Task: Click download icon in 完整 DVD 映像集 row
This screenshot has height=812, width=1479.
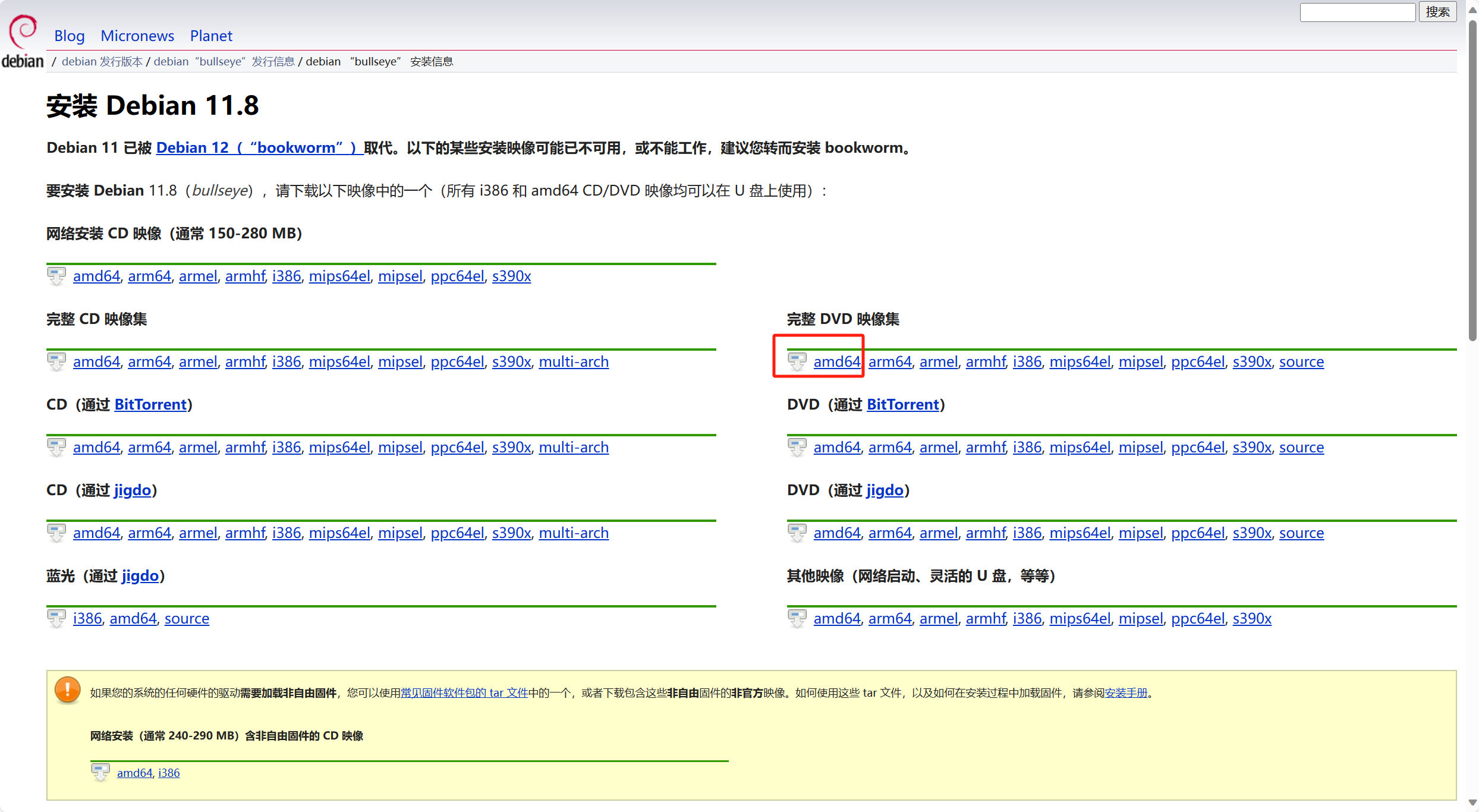Action: pyautogui.click(x=797, y=361)
